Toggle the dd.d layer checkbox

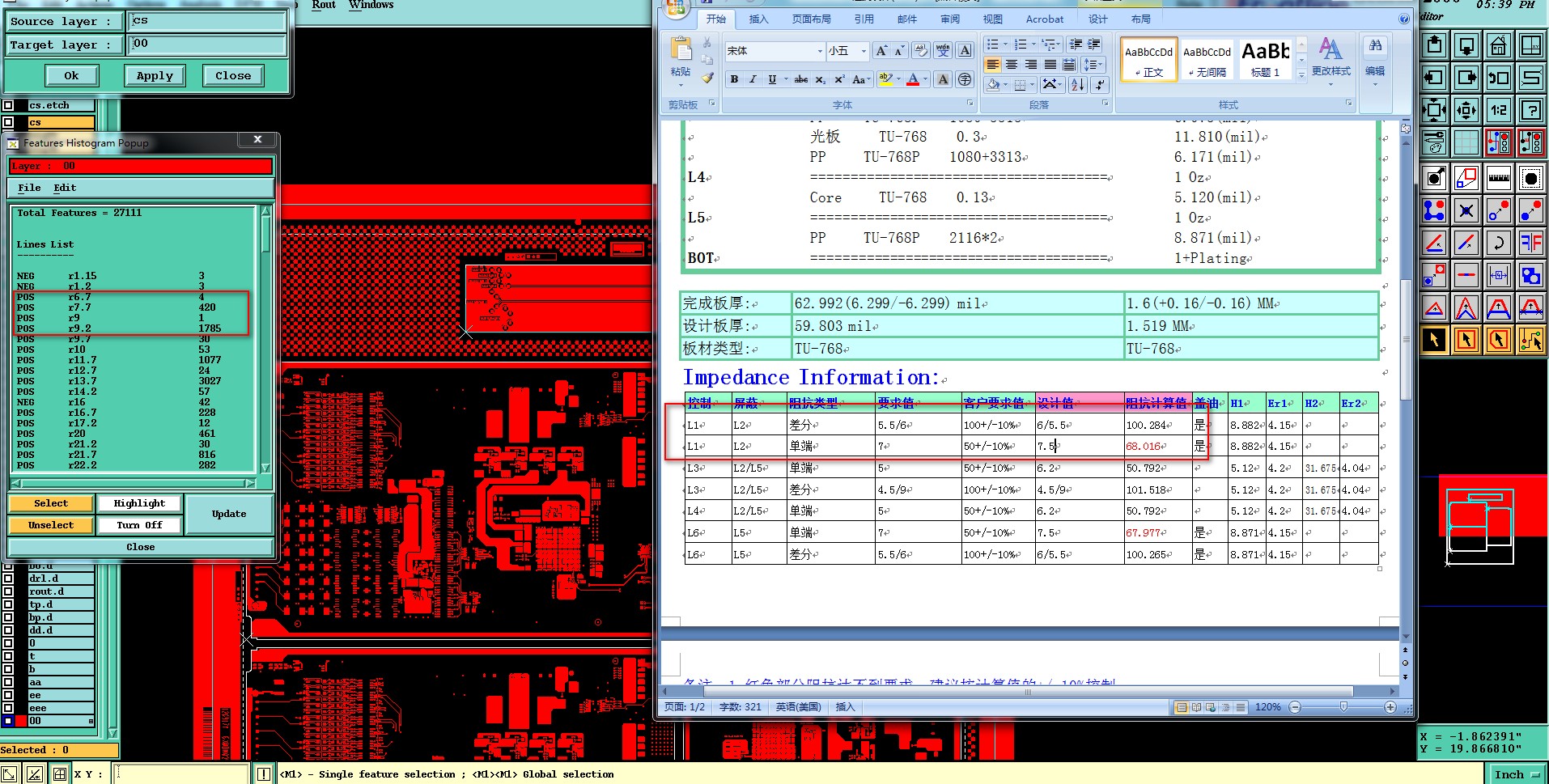point(8,630)
